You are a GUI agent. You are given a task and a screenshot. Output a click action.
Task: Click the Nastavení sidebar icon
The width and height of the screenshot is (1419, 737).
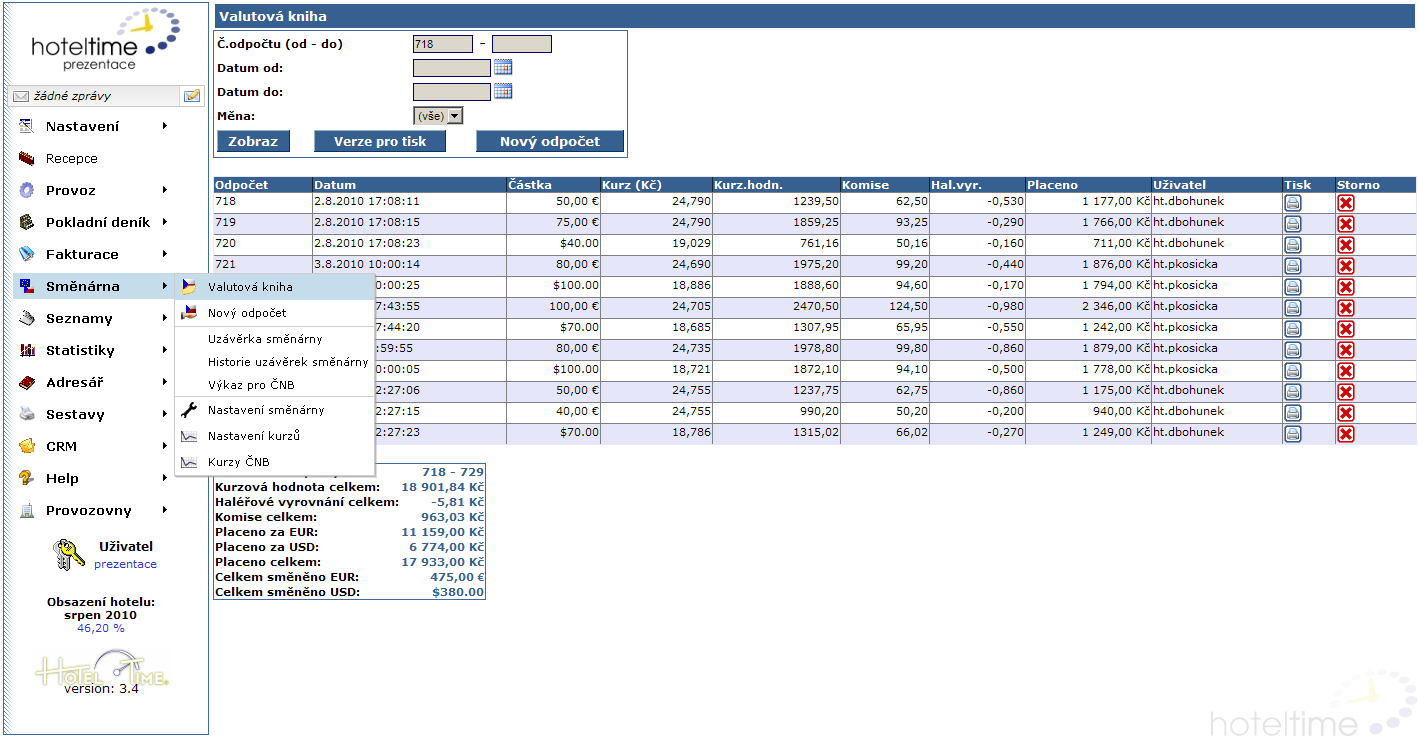click(x=27, y=126)
